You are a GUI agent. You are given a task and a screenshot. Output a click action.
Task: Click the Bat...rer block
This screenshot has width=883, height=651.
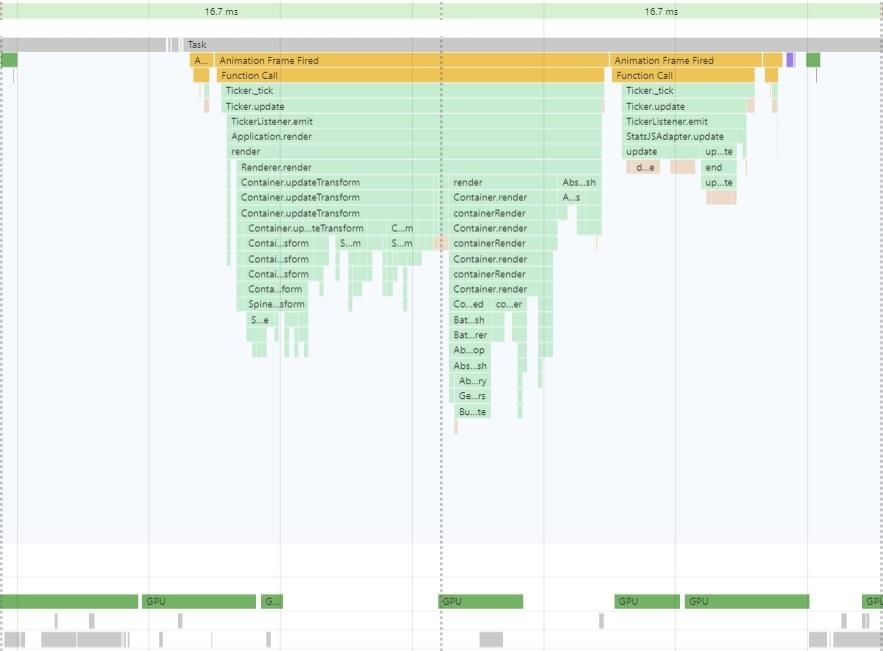pos(471,335)
